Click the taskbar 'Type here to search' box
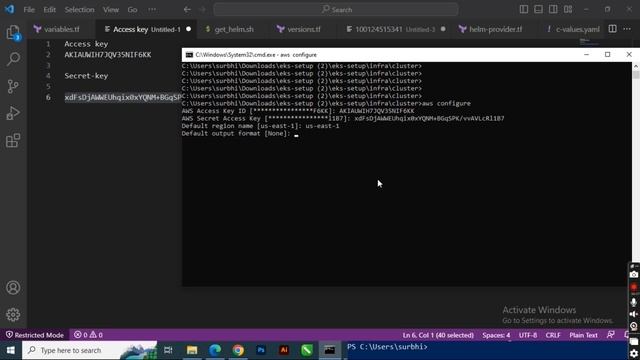640x360 pixels. click(89, 350)
